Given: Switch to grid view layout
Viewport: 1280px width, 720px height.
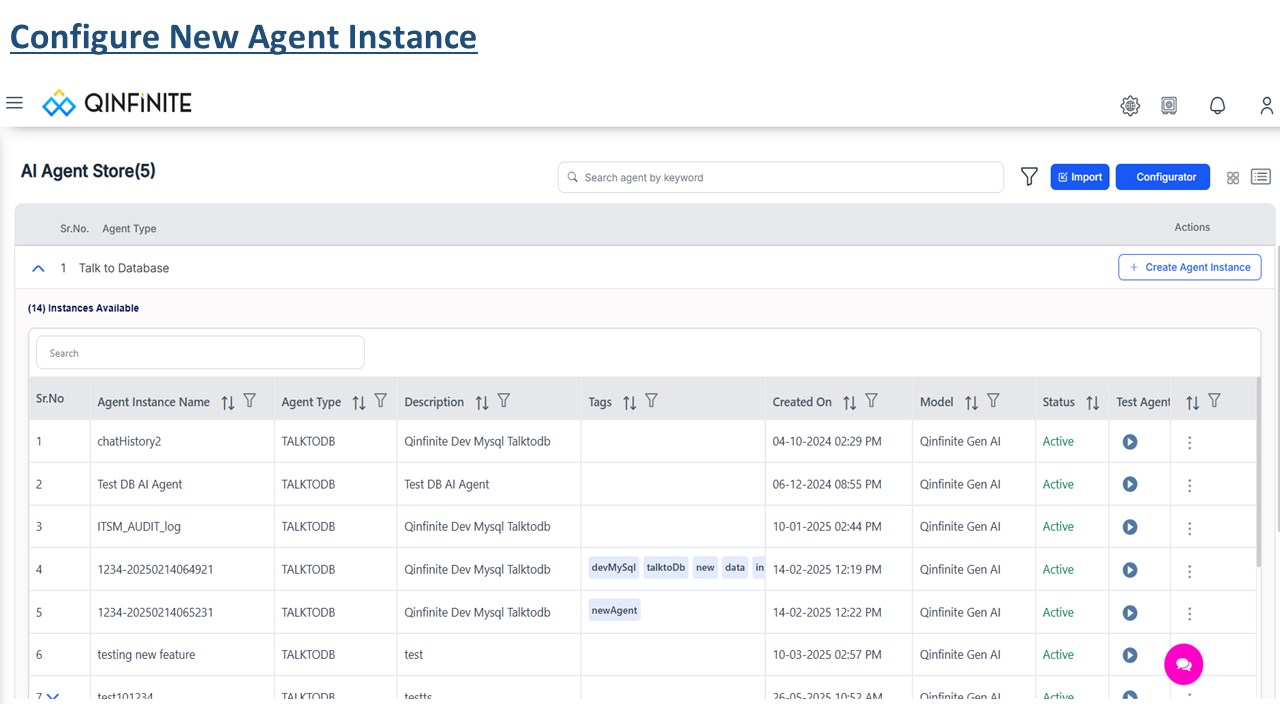Looking at the screenshot, I should pos(1233,177).
